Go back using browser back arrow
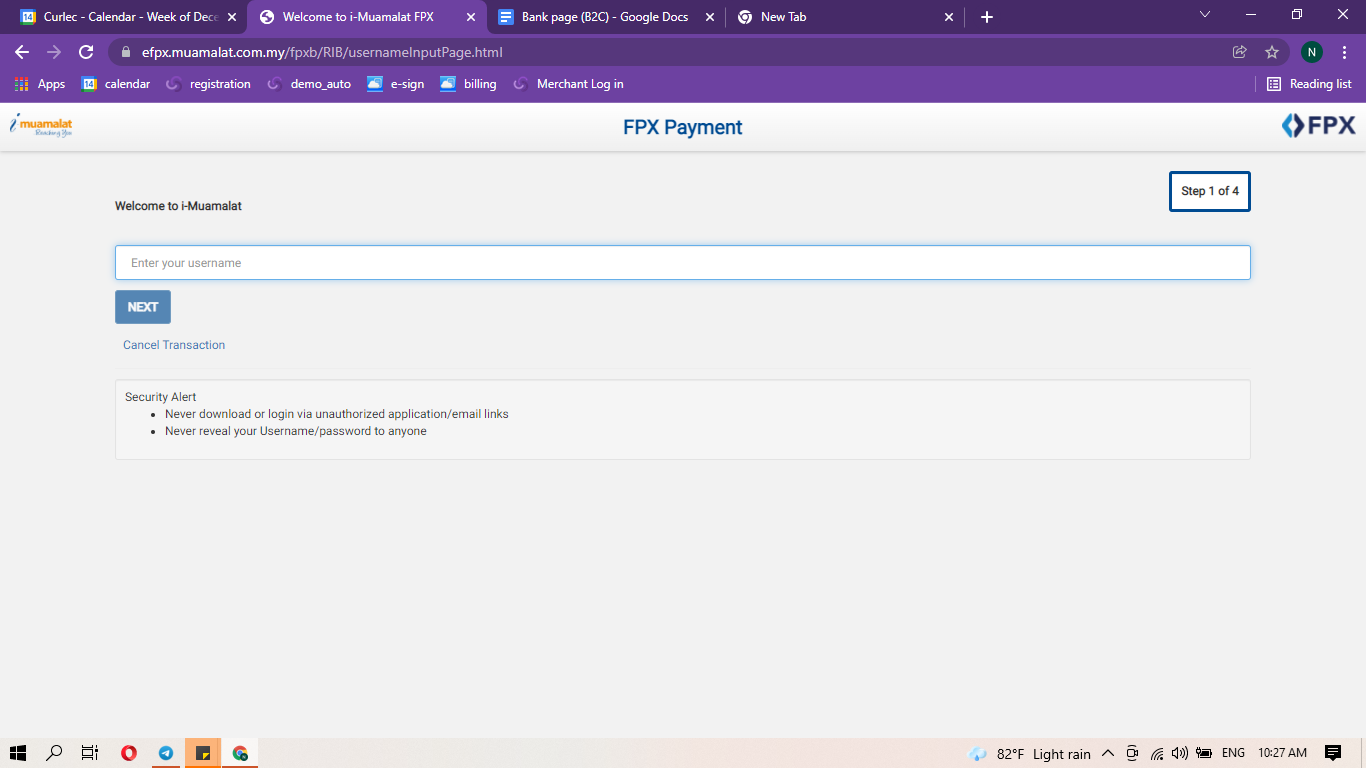Viewport: 1366px width, 768px height. pyautogui.click(x=22, y=52)
